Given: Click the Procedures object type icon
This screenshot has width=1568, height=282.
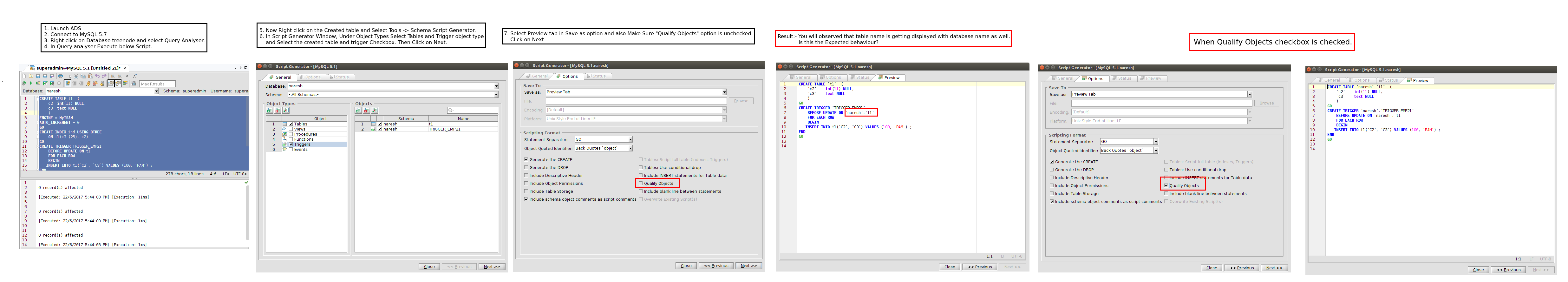Looking at the screenshot, I should (285, 135).
